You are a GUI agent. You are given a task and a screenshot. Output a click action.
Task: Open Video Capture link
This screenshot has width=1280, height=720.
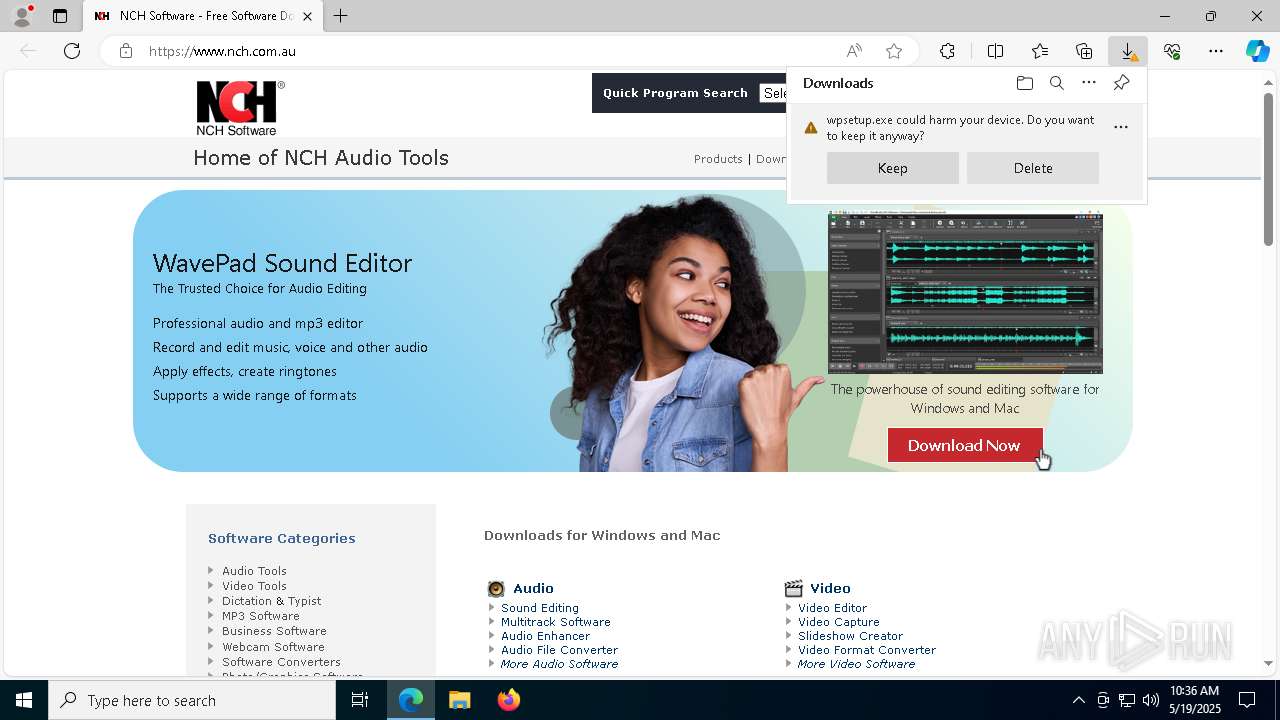839,622
